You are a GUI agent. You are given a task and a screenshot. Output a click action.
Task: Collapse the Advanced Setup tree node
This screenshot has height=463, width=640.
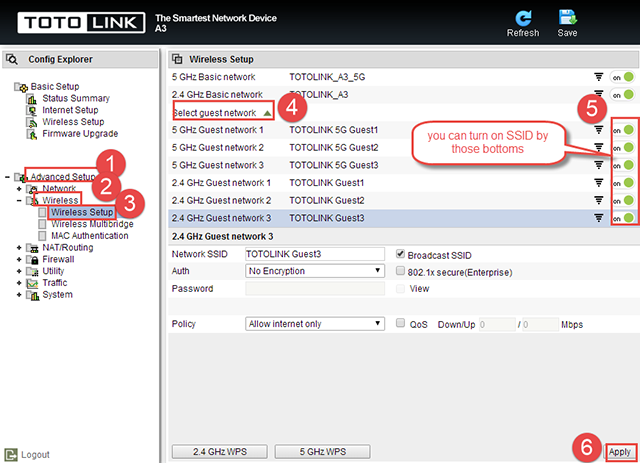[x=7, y=177]
